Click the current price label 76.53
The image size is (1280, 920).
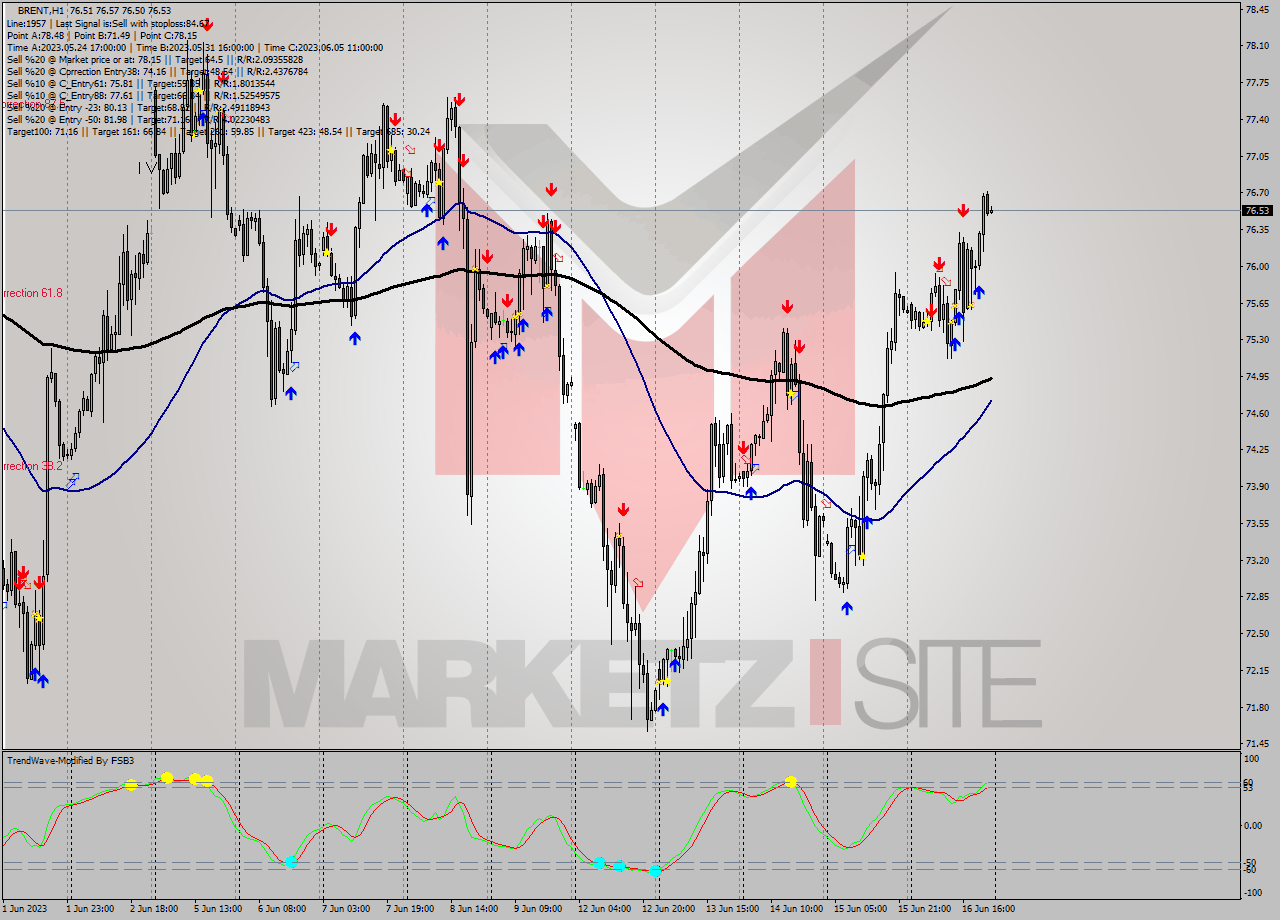[x=1257, y=211]
